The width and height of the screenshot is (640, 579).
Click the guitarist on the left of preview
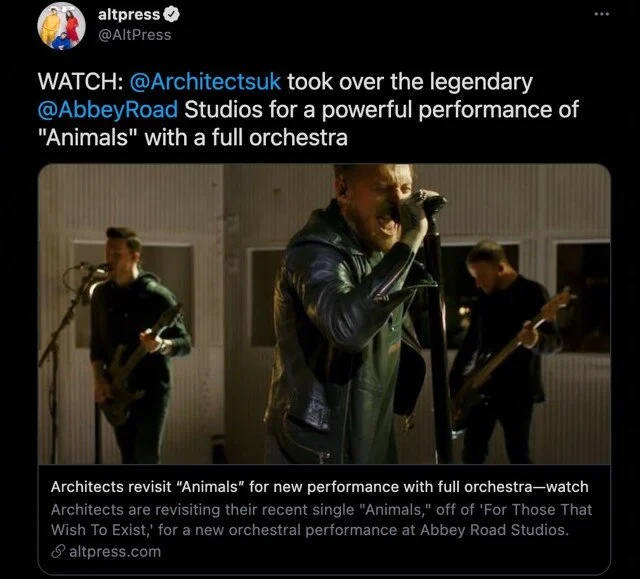(137, 345)
